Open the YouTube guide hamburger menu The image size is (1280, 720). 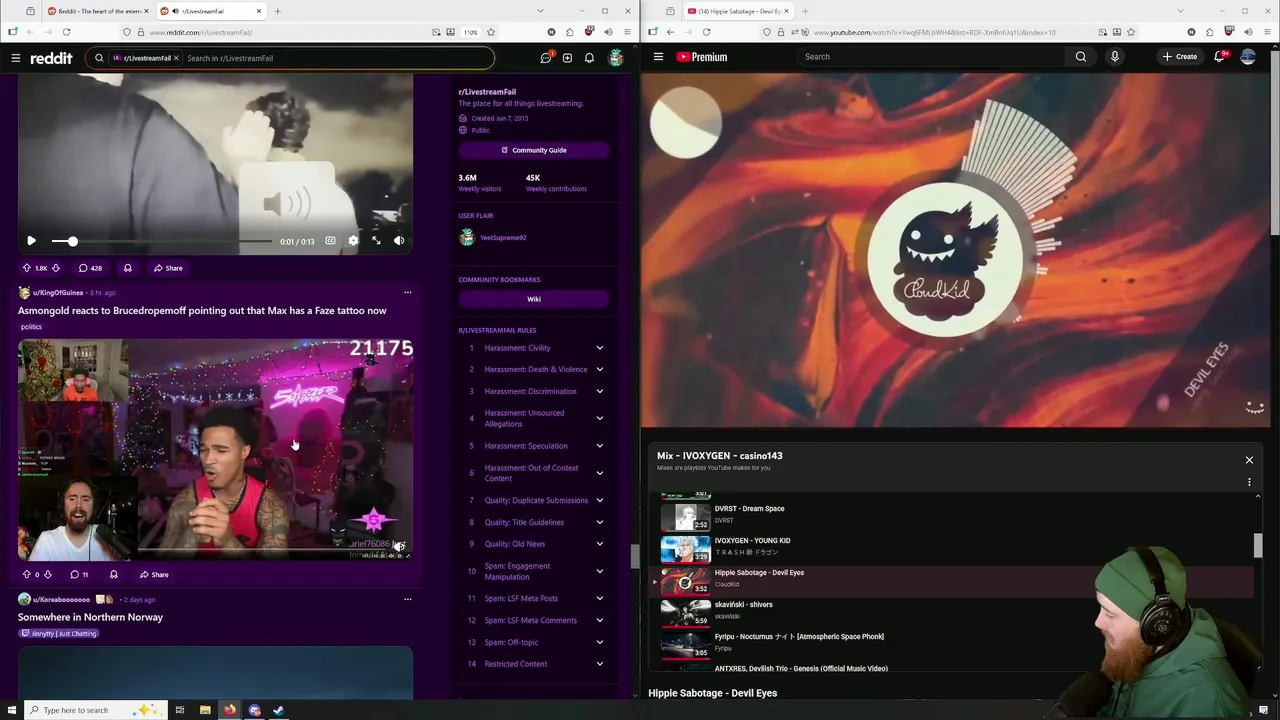pyautogui.click(x=658, y=57)
